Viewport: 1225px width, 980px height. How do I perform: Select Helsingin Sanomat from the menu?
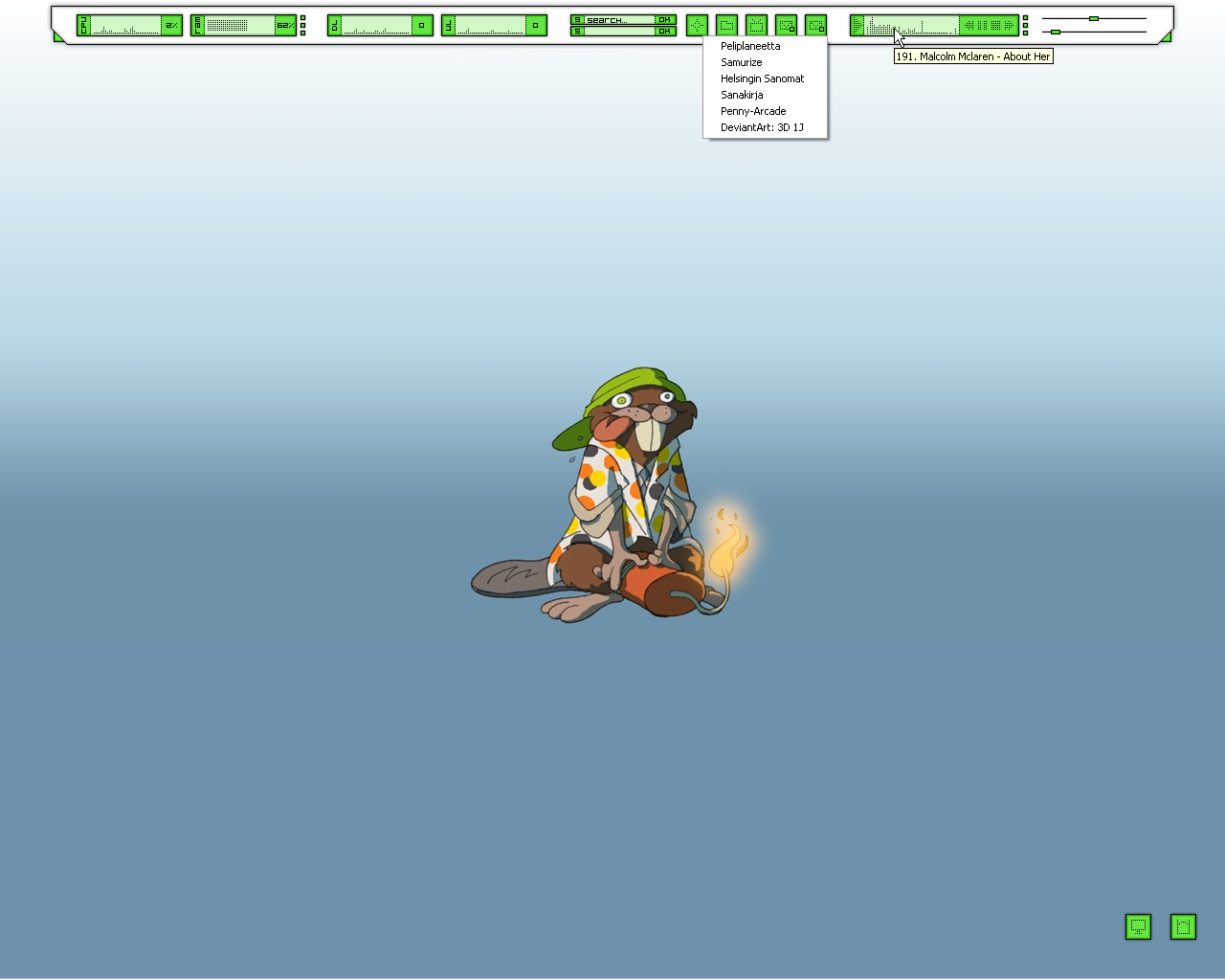pyautogui.click(x=762, y=78)
